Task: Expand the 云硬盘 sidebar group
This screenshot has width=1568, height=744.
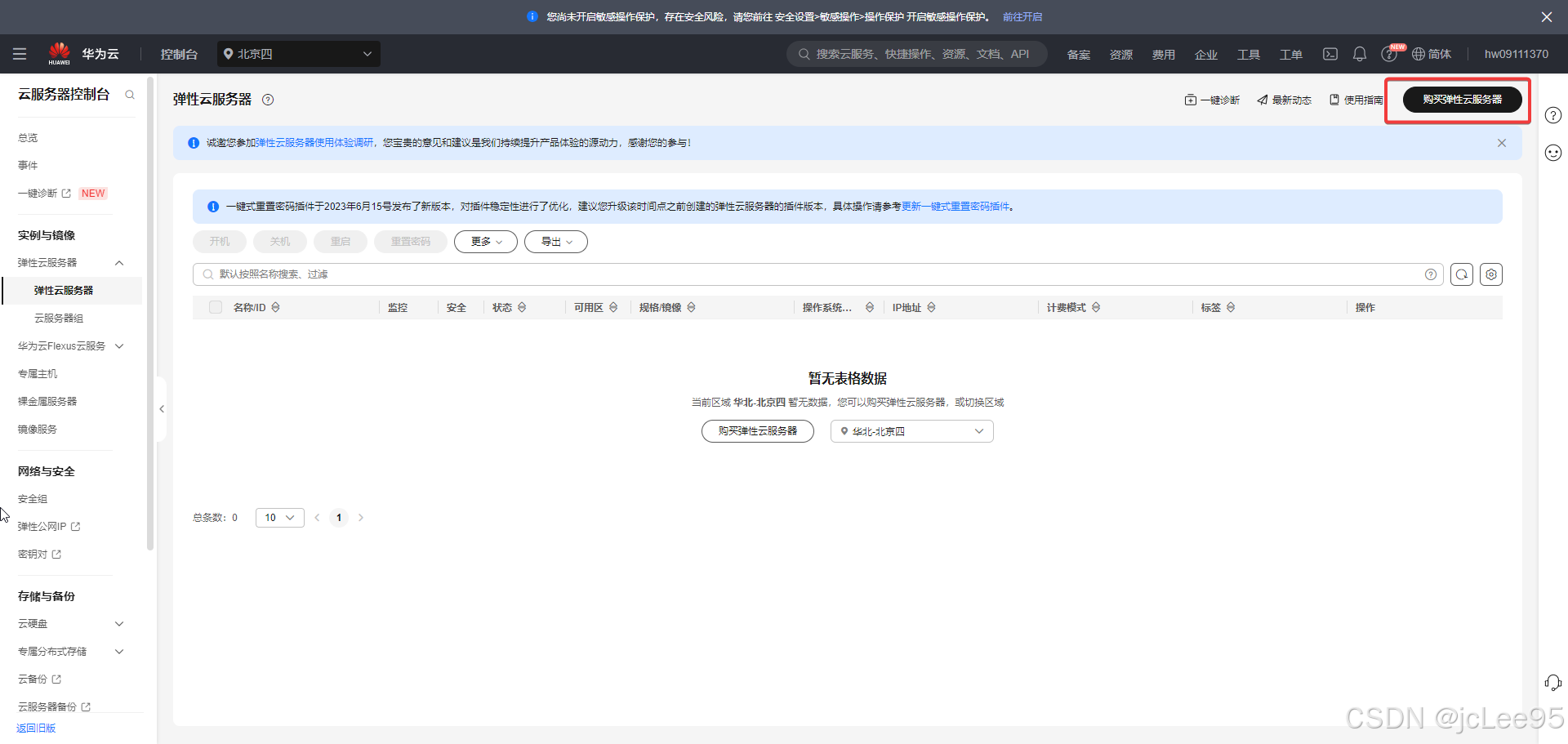Action: point(119,624)
